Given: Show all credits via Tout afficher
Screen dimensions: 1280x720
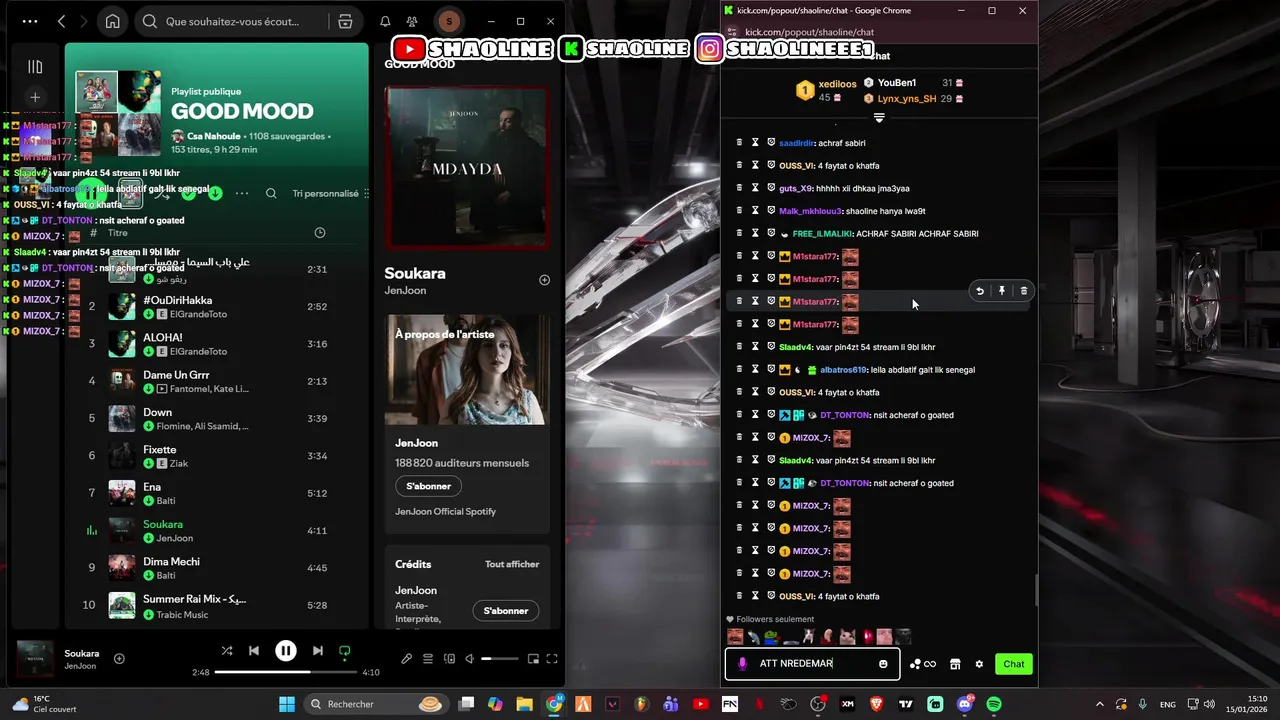Looking at the screenshot, I should pyautogui.click(x=512, y=564).
